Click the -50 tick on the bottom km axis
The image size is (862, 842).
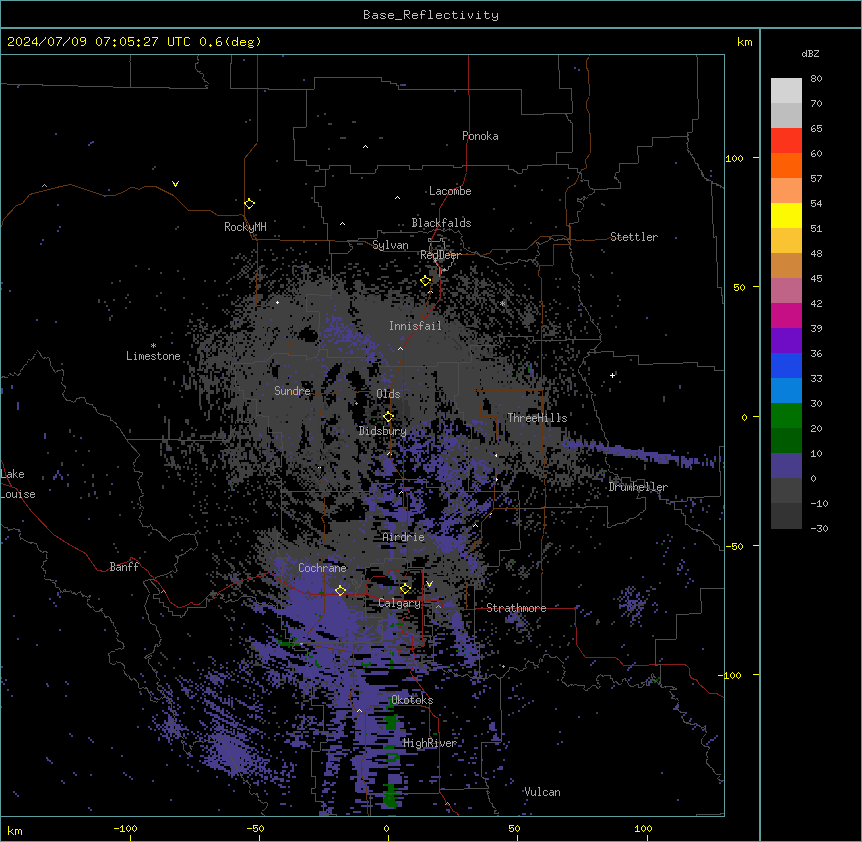(x=255, y=829)
